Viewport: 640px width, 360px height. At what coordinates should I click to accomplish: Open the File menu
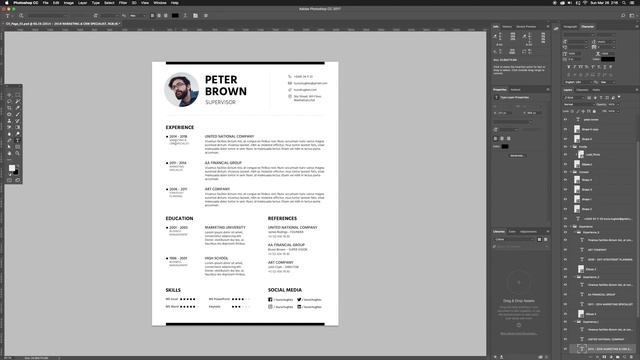coord(45,3)
